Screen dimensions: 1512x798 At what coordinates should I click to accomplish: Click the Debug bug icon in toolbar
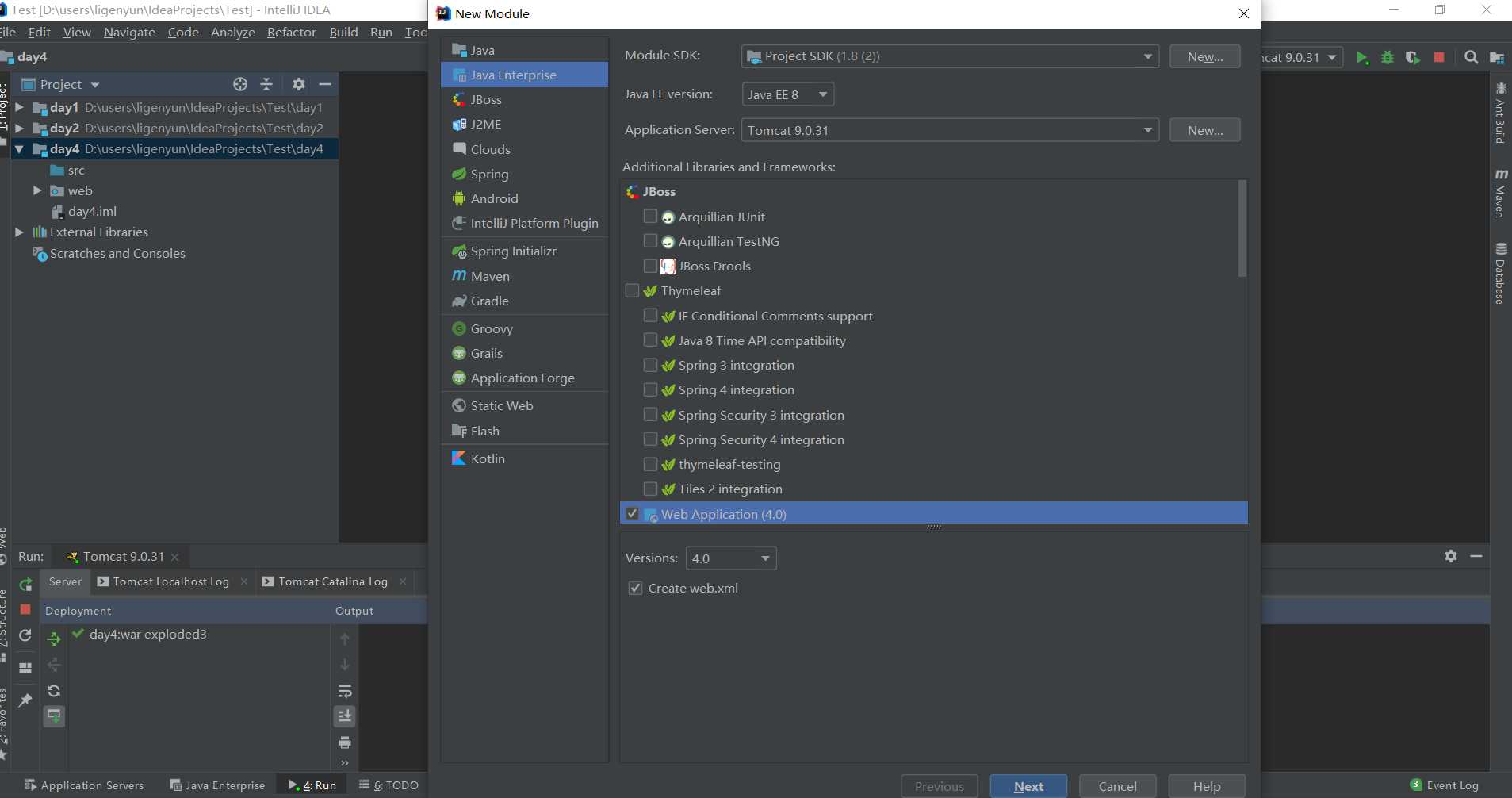[1388, 57]
